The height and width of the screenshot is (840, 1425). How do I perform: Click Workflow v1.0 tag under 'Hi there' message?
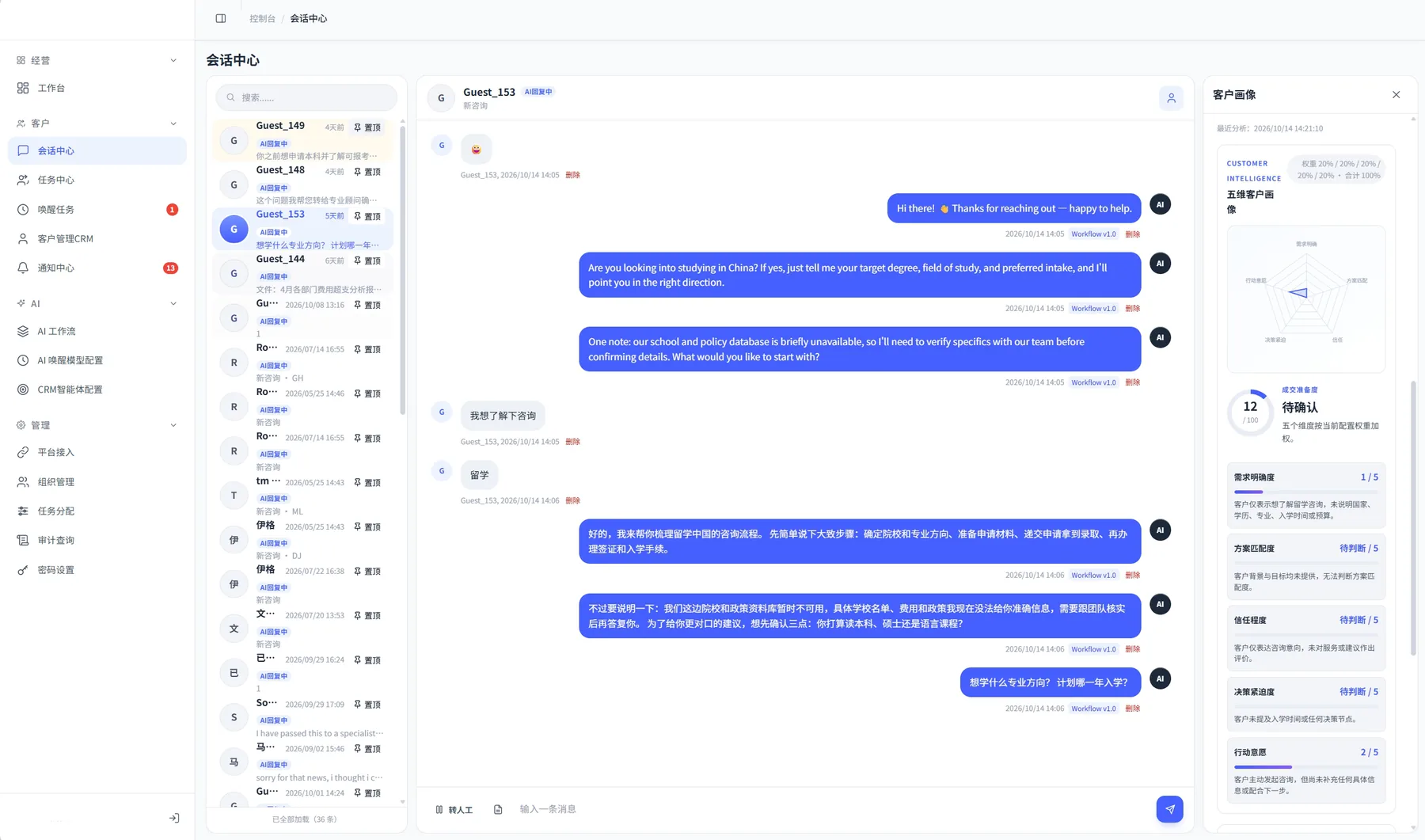pyautogui.click(x=1093, y=234)
